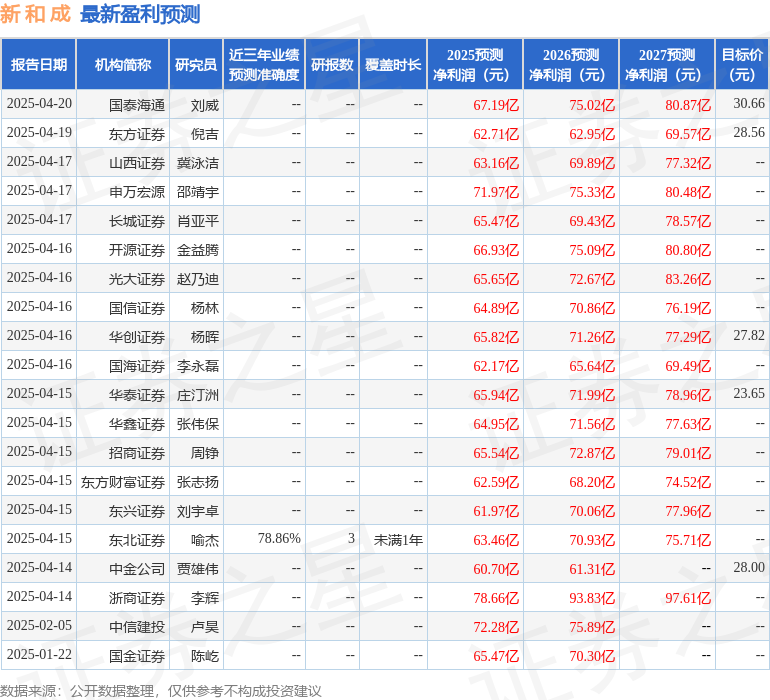Image resolution: width=770 pixels, height=700 pixels.
Task: Click the 2027预测净利润 column header
Action: point(667,65)
